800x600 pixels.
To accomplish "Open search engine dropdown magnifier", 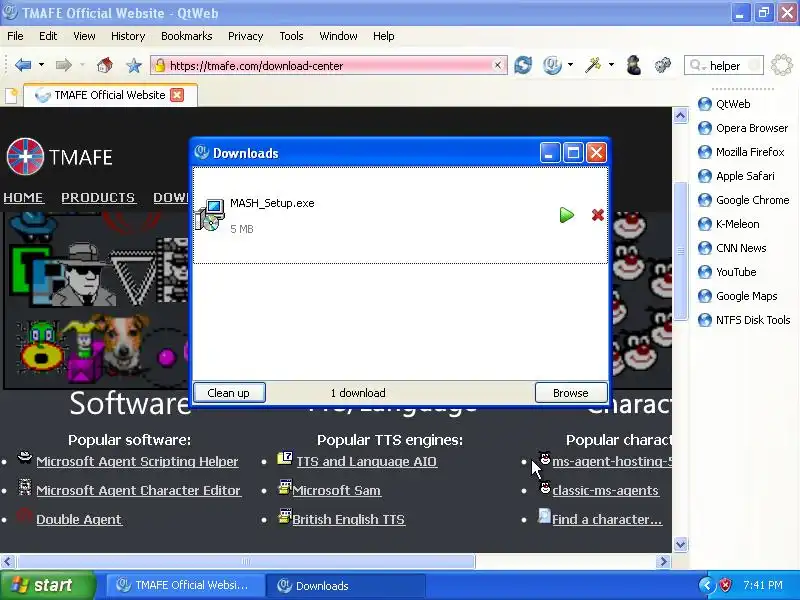I will click(x=697, y=65).
